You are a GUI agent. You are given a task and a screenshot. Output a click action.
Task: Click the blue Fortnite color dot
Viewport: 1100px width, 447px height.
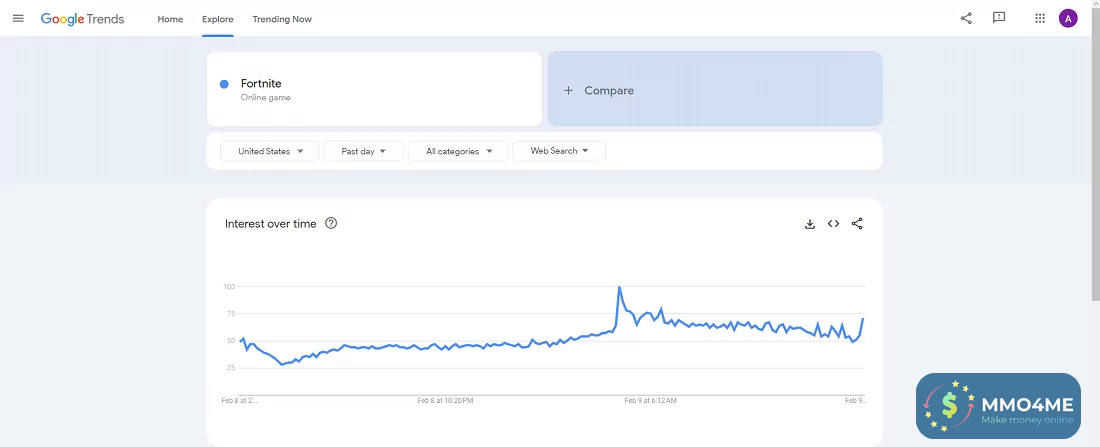click(224, 84)
